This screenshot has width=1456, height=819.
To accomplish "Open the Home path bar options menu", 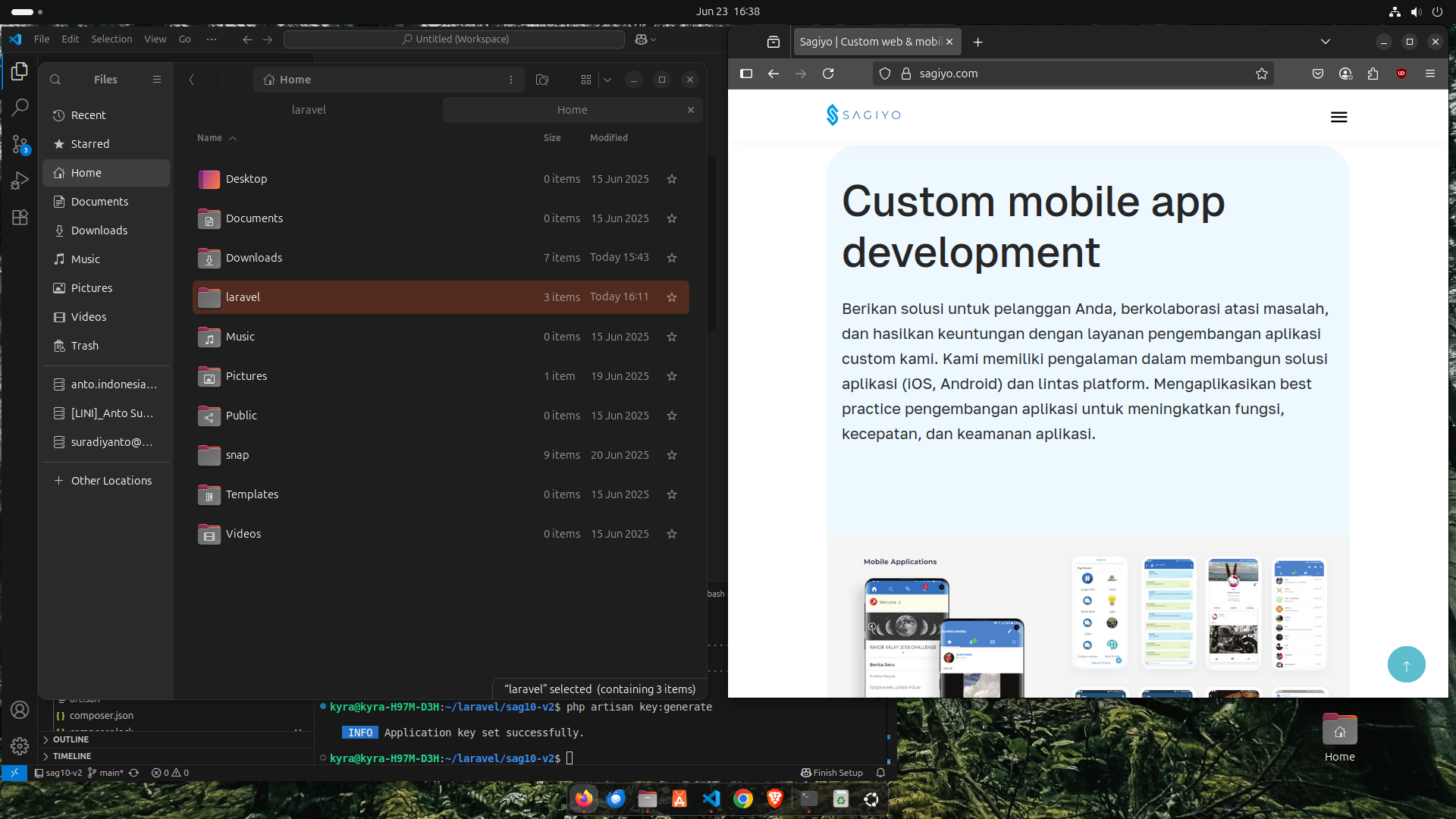I will 511,80.
